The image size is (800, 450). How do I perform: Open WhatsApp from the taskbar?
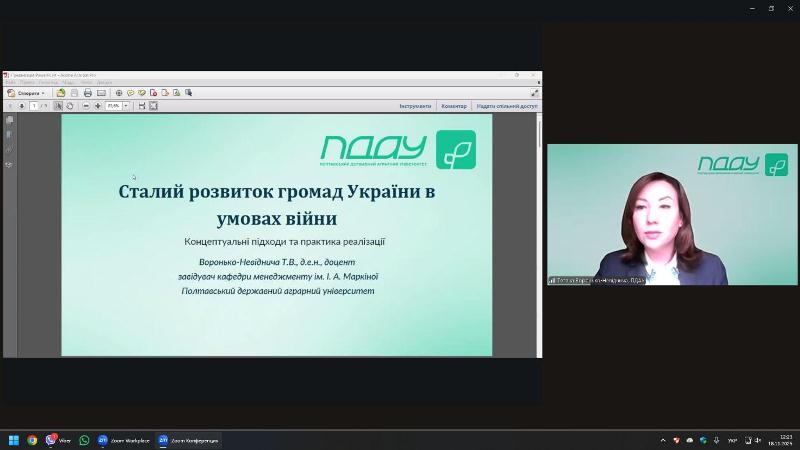(84, 440)
